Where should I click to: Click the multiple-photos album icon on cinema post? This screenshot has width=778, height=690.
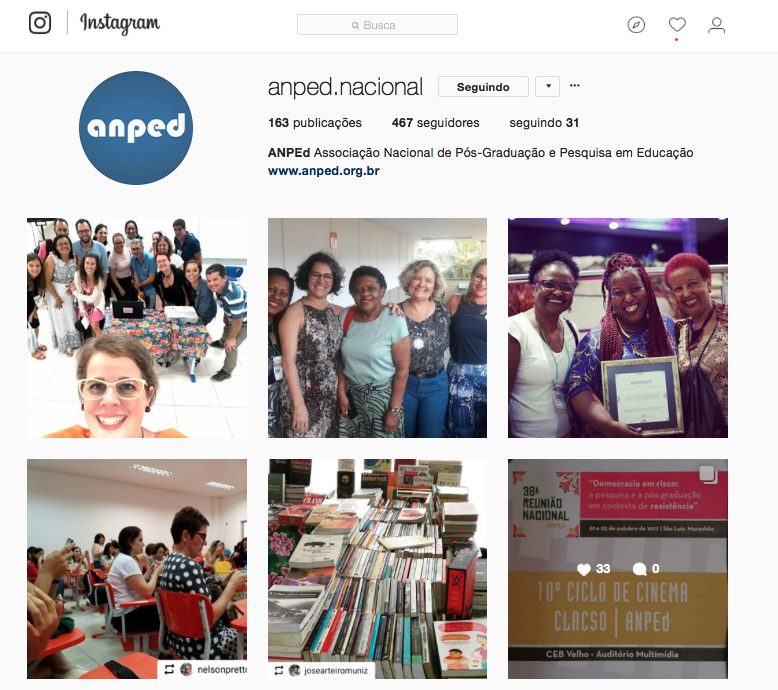[x=708, y=474]
